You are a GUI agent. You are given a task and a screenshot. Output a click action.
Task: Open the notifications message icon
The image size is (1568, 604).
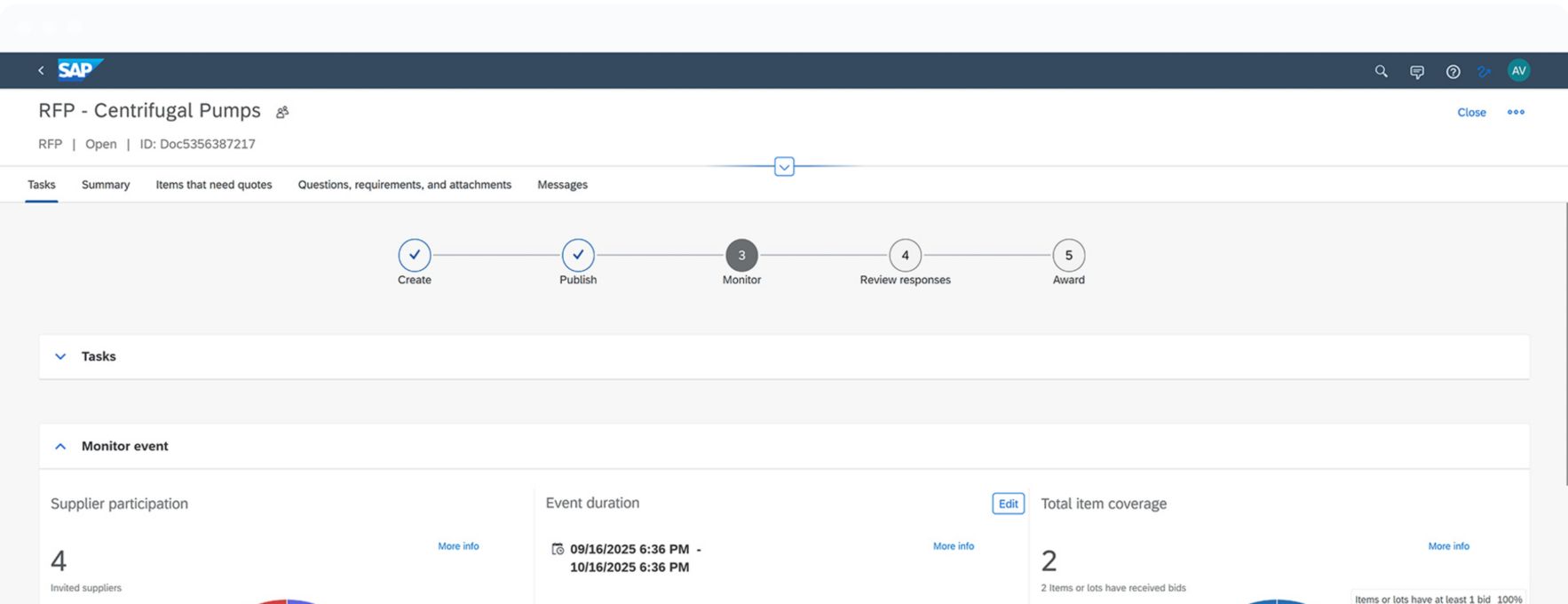click(x=1417, y=72)
